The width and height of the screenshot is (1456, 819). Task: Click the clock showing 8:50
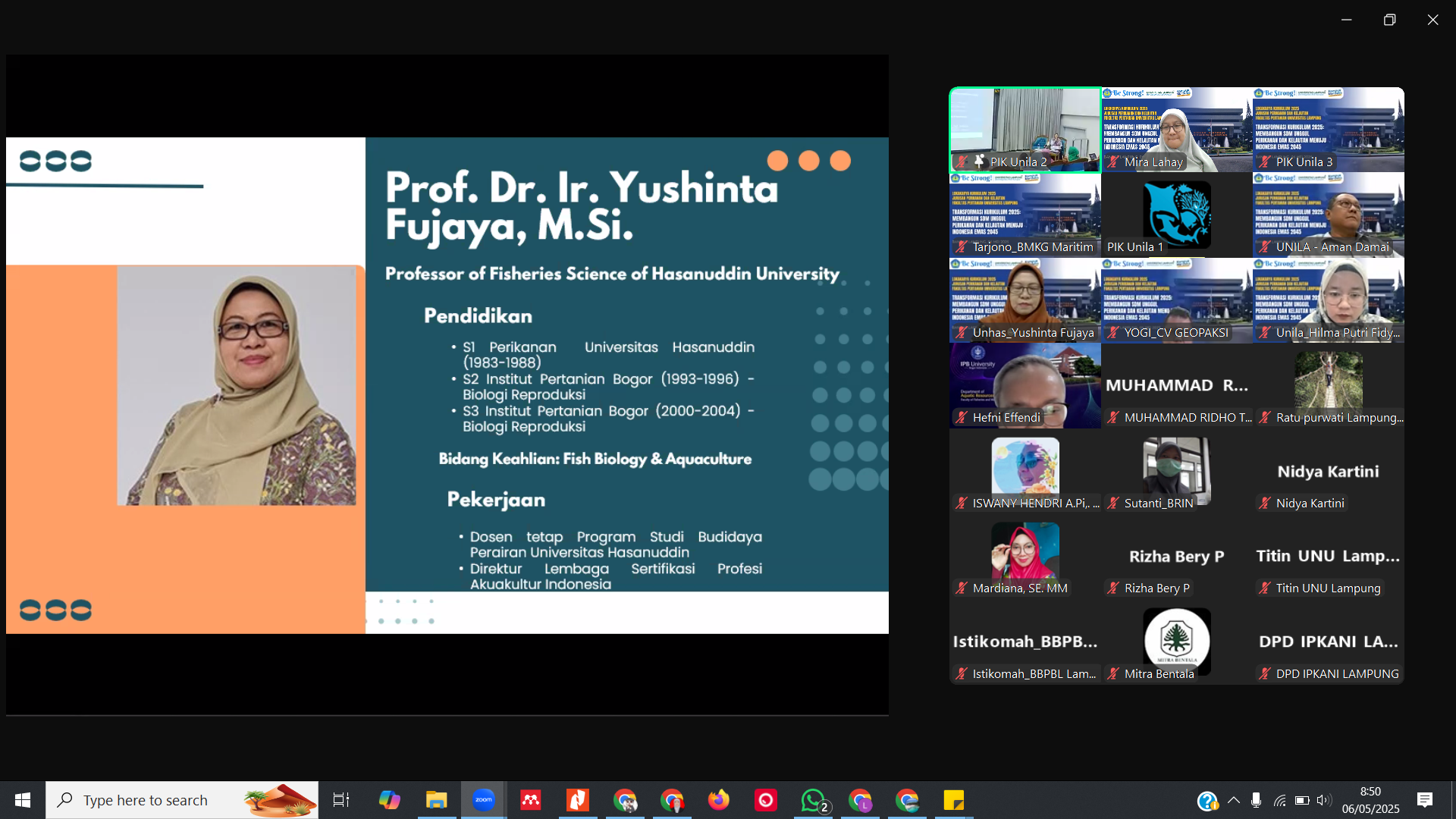1370,800
